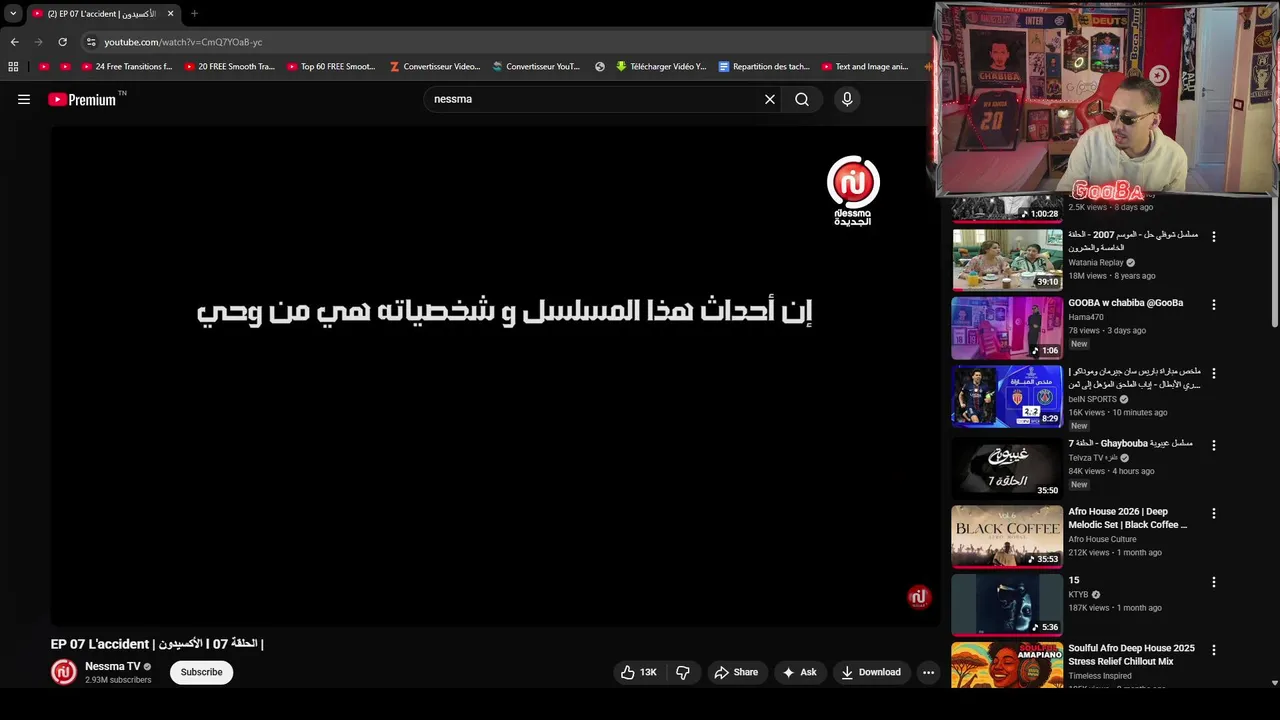
Task: Open more options for Afro House 2026
Action: [1214, 513]
